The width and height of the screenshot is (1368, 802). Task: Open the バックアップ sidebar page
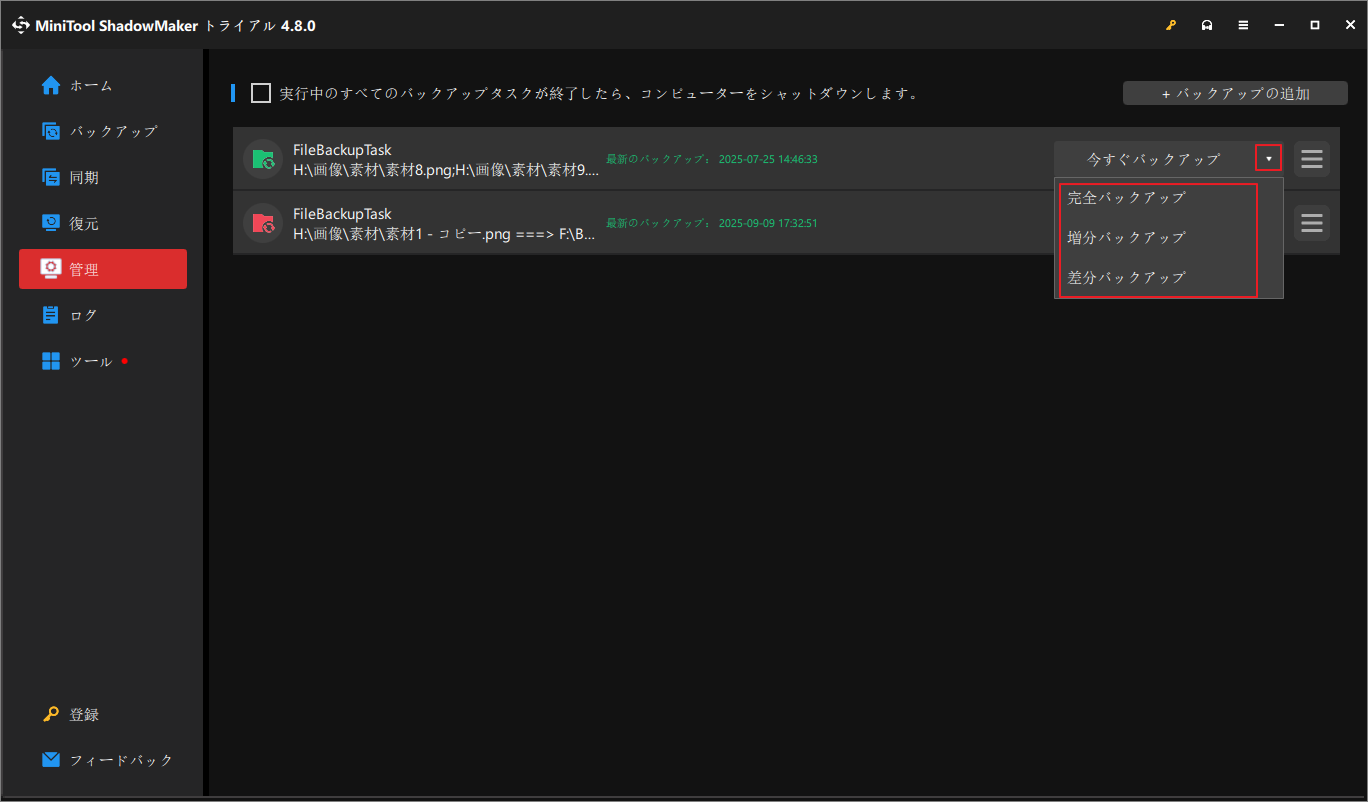point(103,131)
